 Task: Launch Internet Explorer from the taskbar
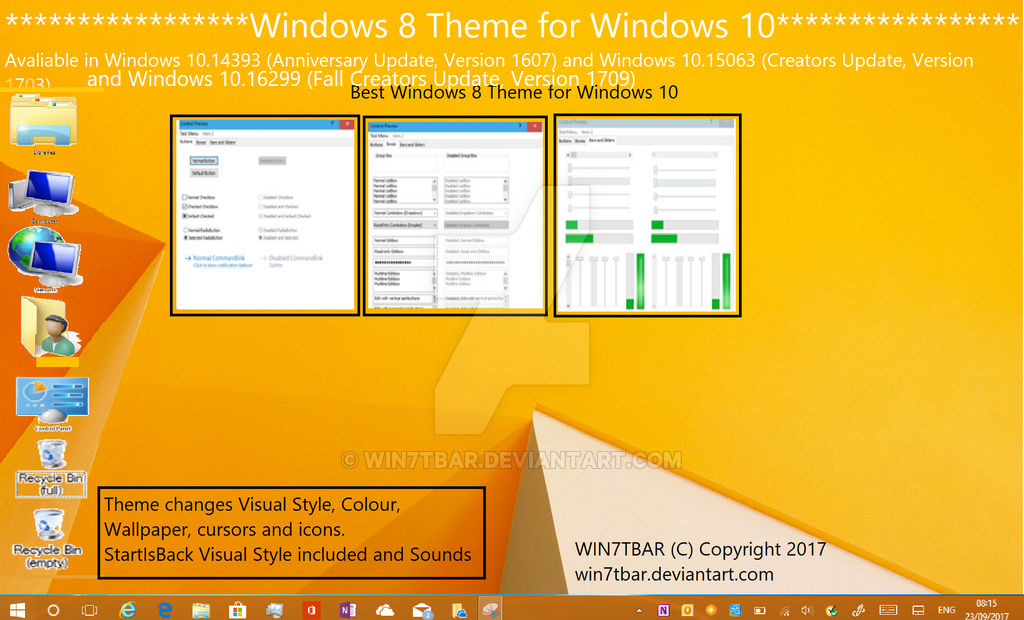click(127, 610)
